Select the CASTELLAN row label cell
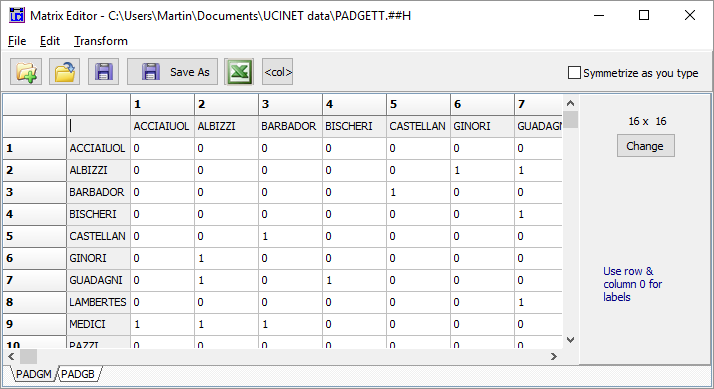Image resolution: width=714 pixels, height=389 pixels. point(98,236)
